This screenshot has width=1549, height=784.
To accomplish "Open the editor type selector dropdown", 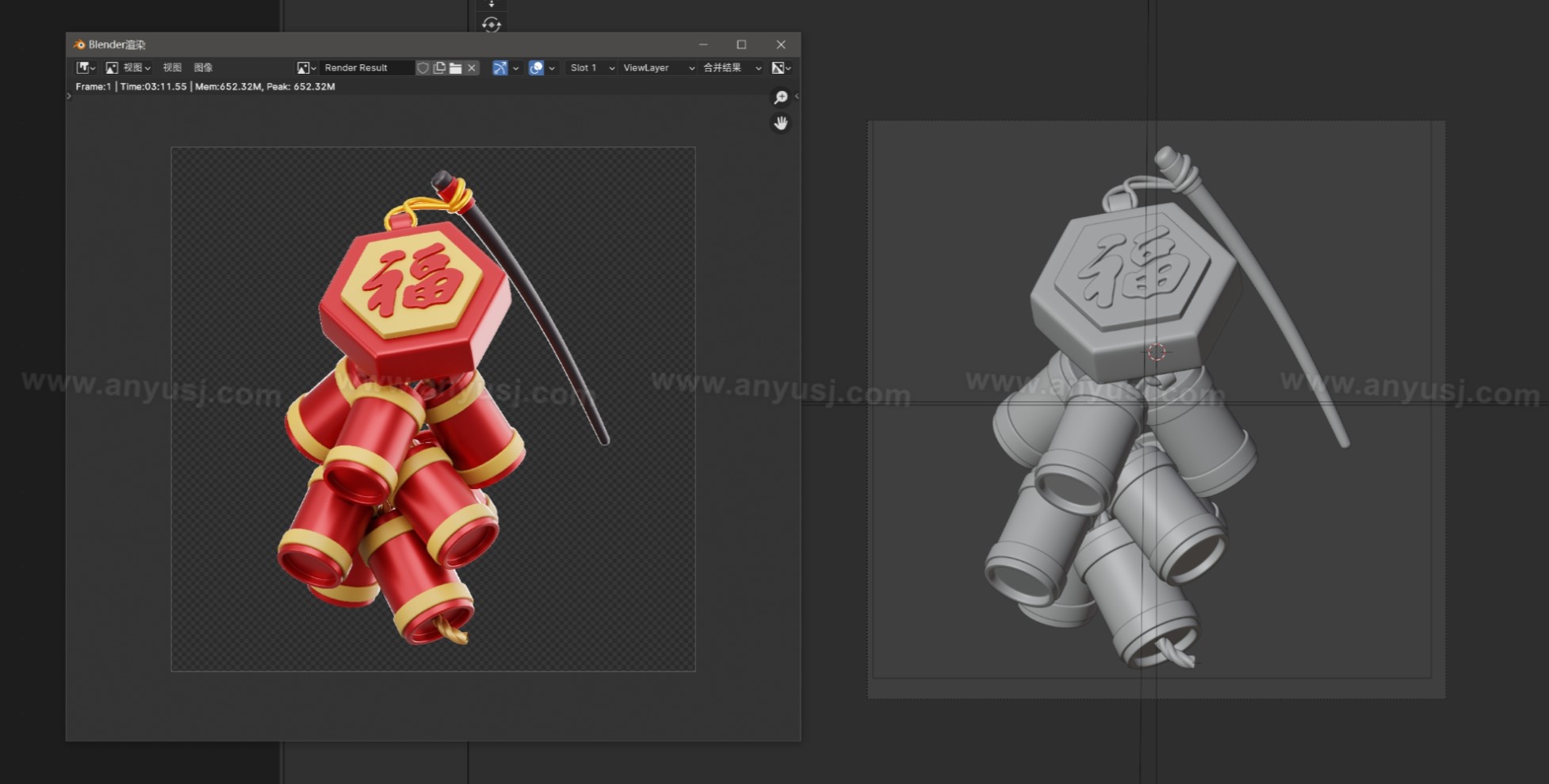I will pyautogui.click(x=85, y=68).
